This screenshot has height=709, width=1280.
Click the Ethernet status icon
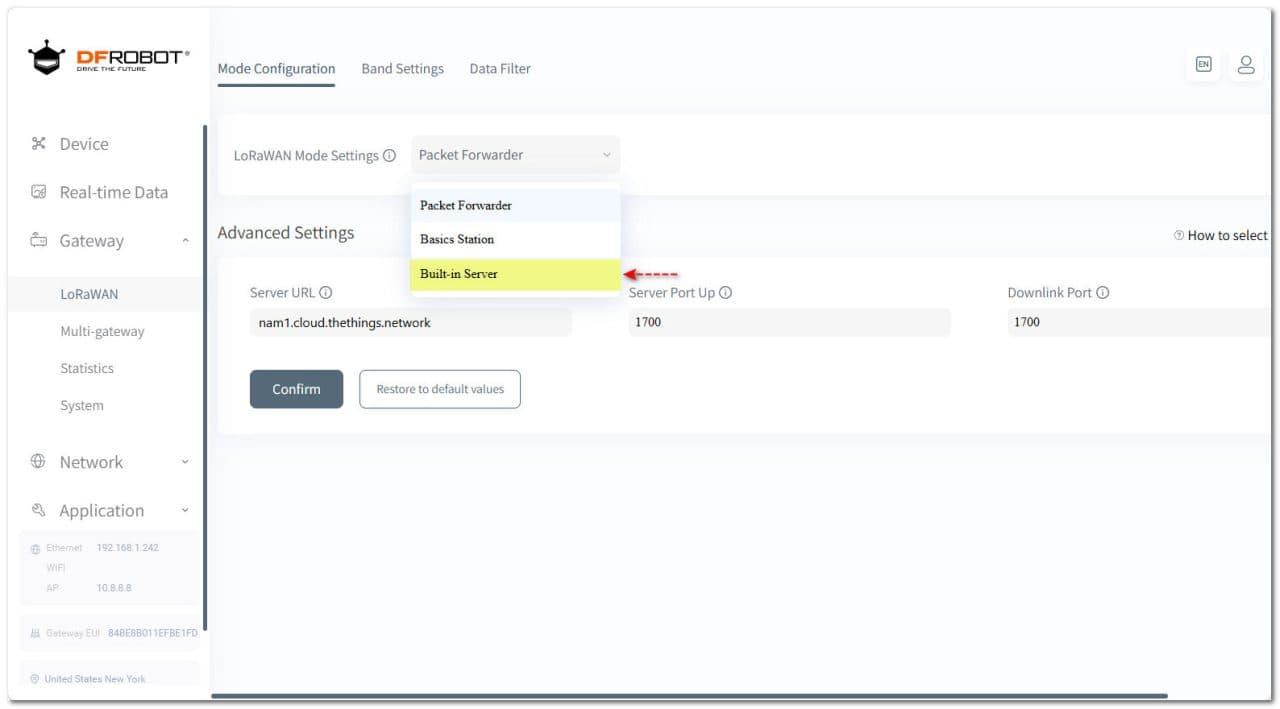(x=36, y=549)
